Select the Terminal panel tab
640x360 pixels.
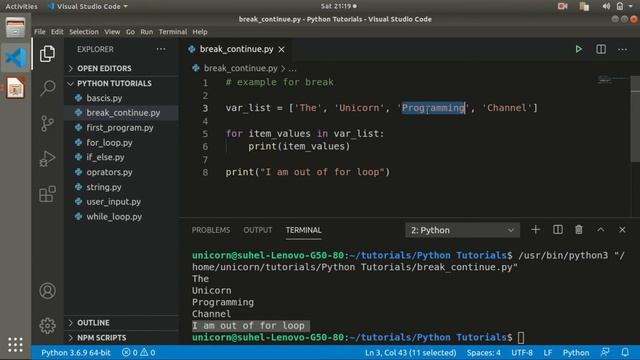[x=303, y=230]
